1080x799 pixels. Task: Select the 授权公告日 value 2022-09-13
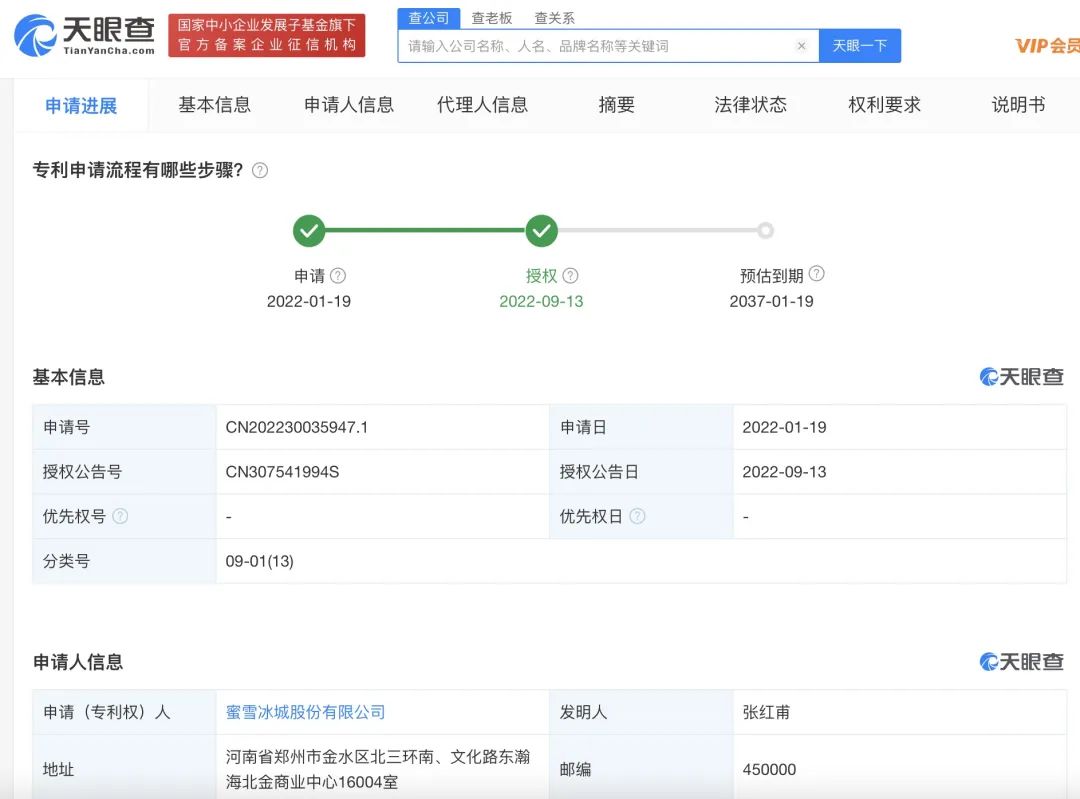pyautogui.click(x=785, y=472)
